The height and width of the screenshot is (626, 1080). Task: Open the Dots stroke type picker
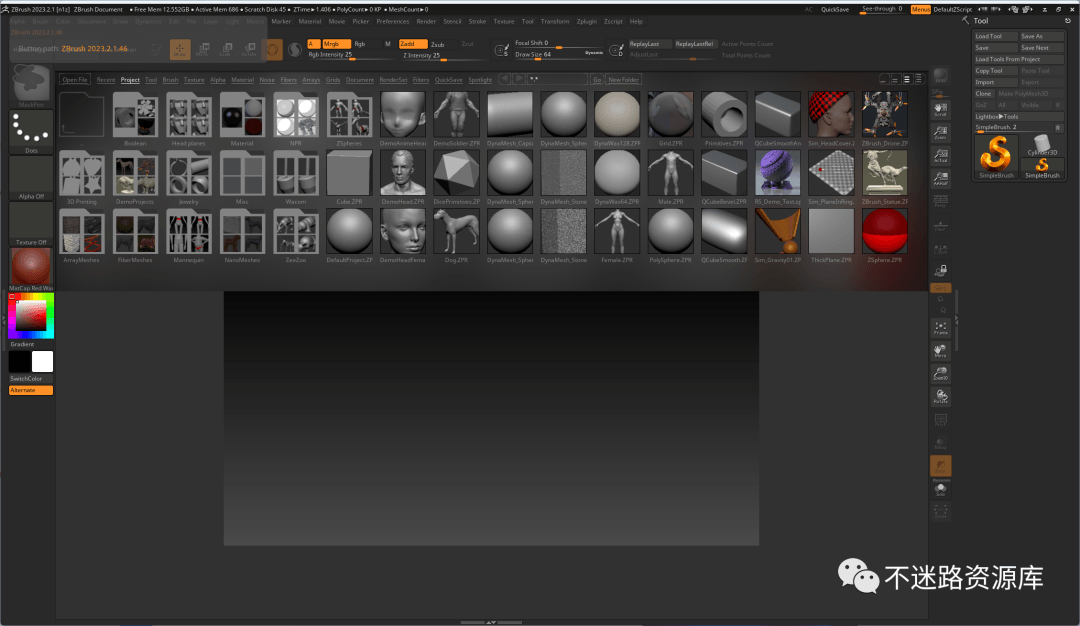31,132
